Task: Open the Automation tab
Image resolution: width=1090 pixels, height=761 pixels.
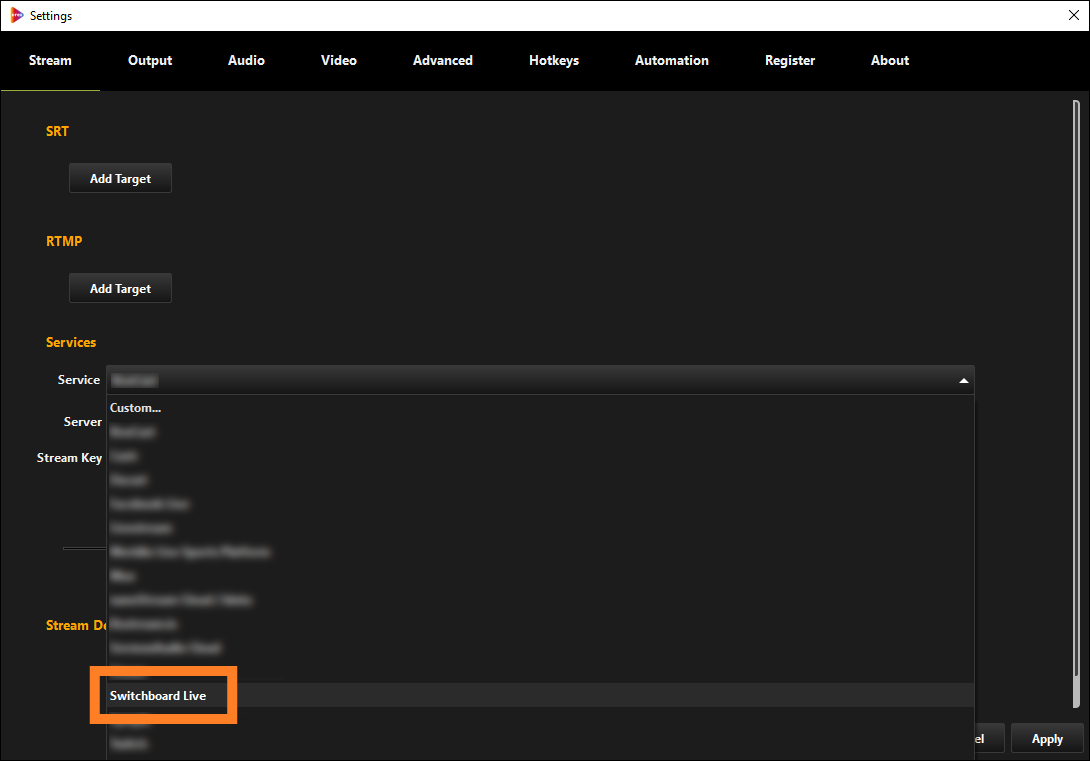Action: click(x=672, y=60)
